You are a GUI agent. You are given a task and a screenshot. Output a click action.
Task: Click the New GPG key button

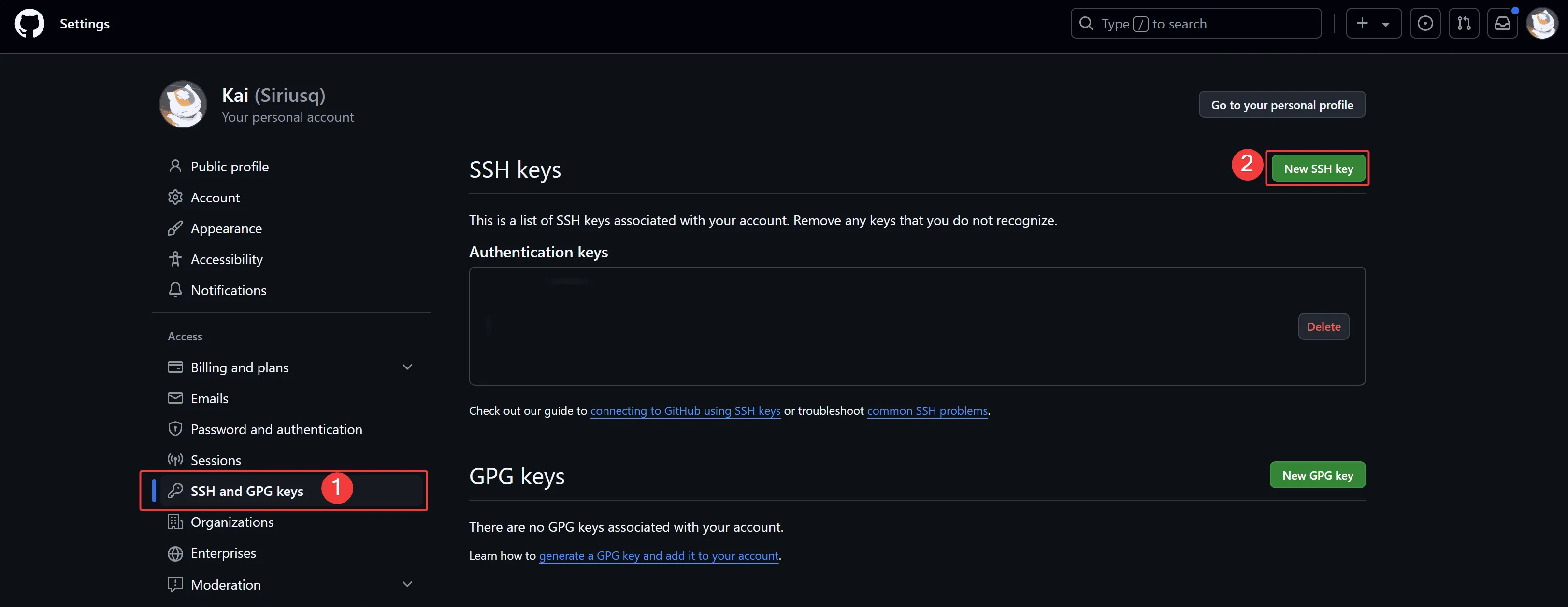(1317, 475)
